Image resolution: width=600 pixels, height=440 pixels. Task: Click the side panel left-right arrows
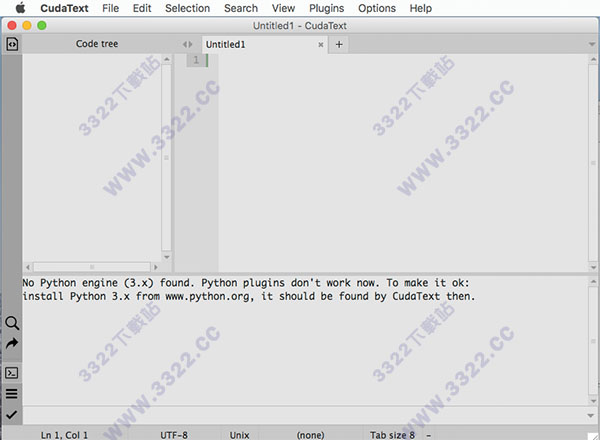[x=188, y=44]
